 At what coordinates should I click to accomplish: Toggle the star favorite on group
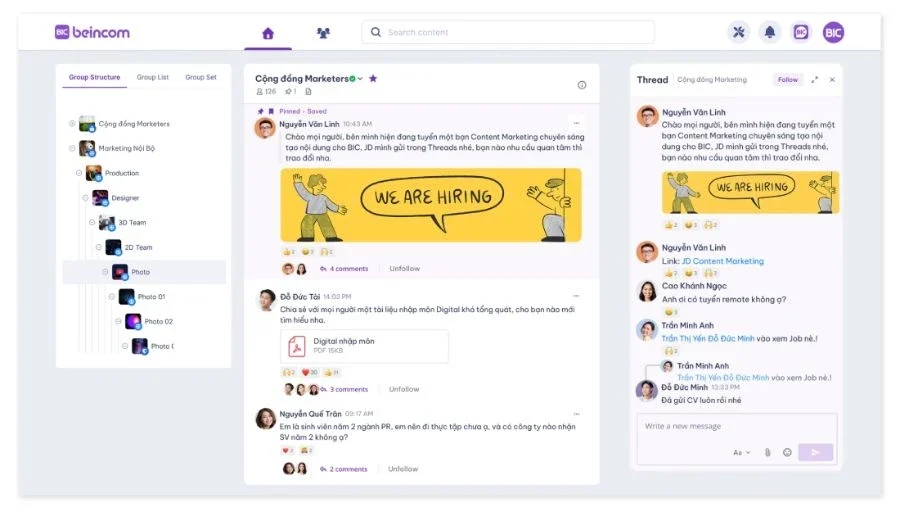pos(373,79)
